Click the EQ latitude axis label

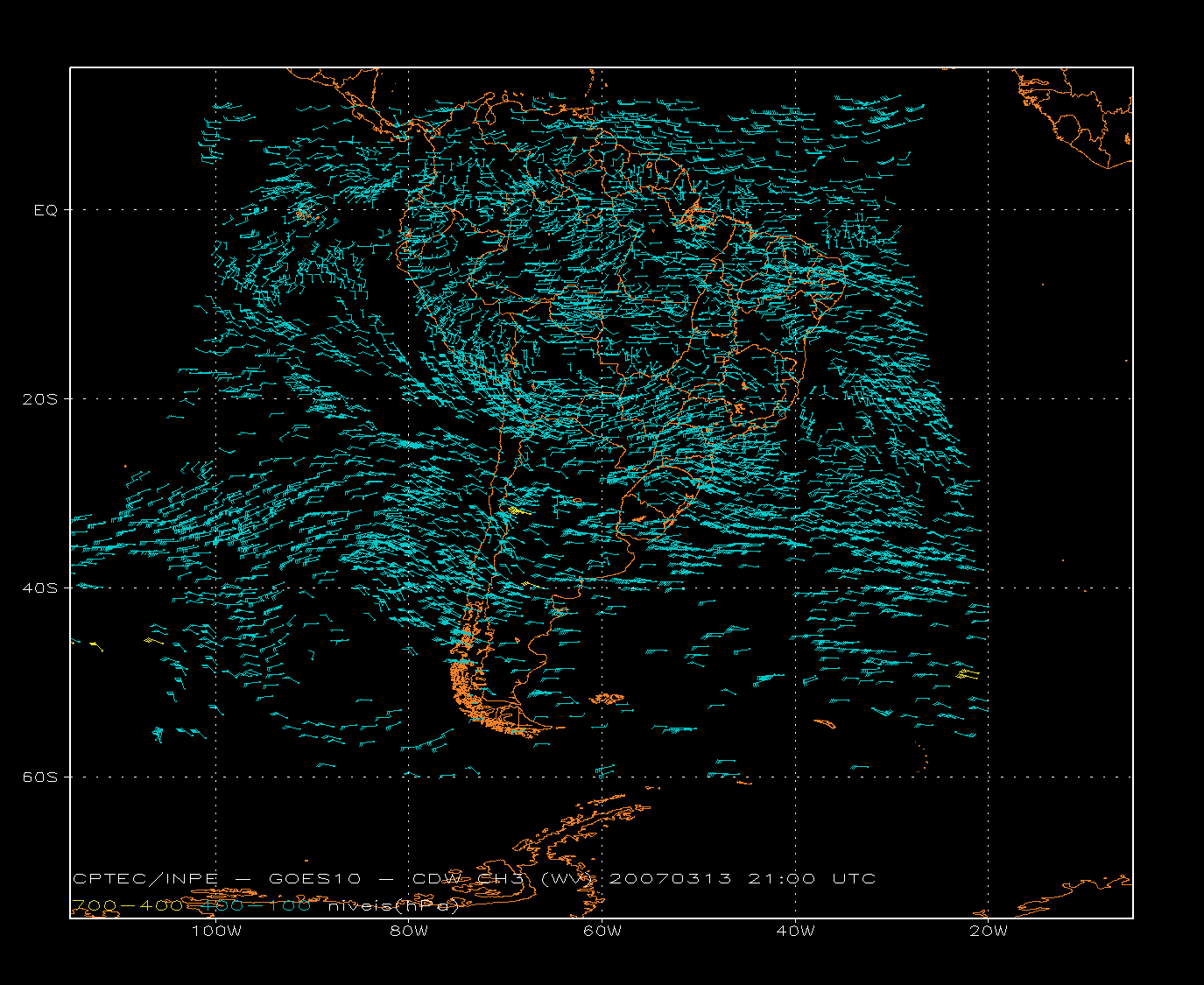pyautogui.click(x=46, y=210)
